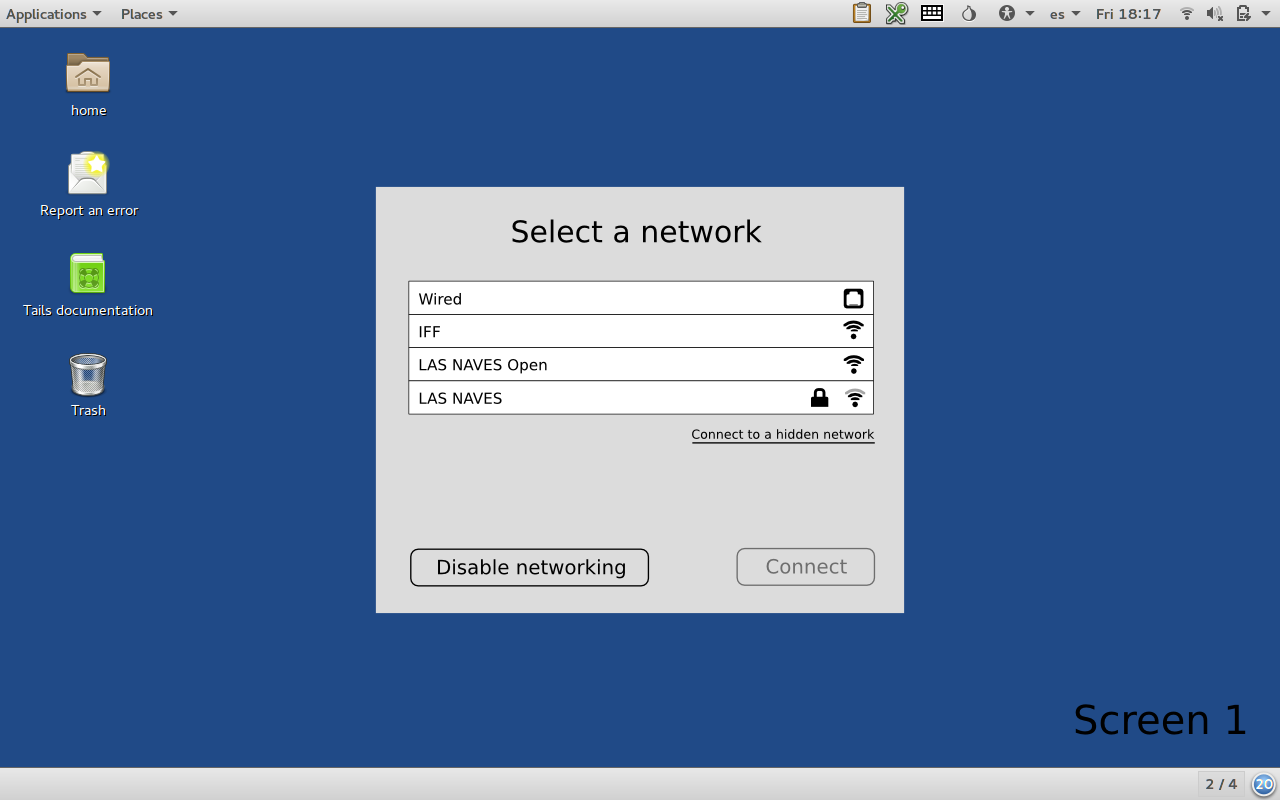Open the clipboard icon in top panel
The height and width of the screenshot is (800, 1280).
(861, 13)
